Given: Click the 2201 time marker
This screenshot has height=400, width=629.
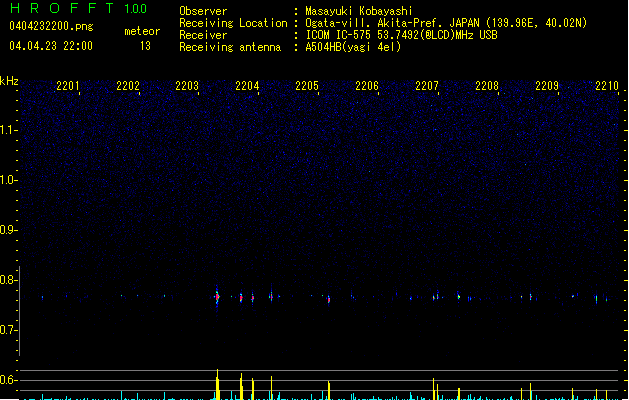Looking at the screenshot, I should pos(67,86).
